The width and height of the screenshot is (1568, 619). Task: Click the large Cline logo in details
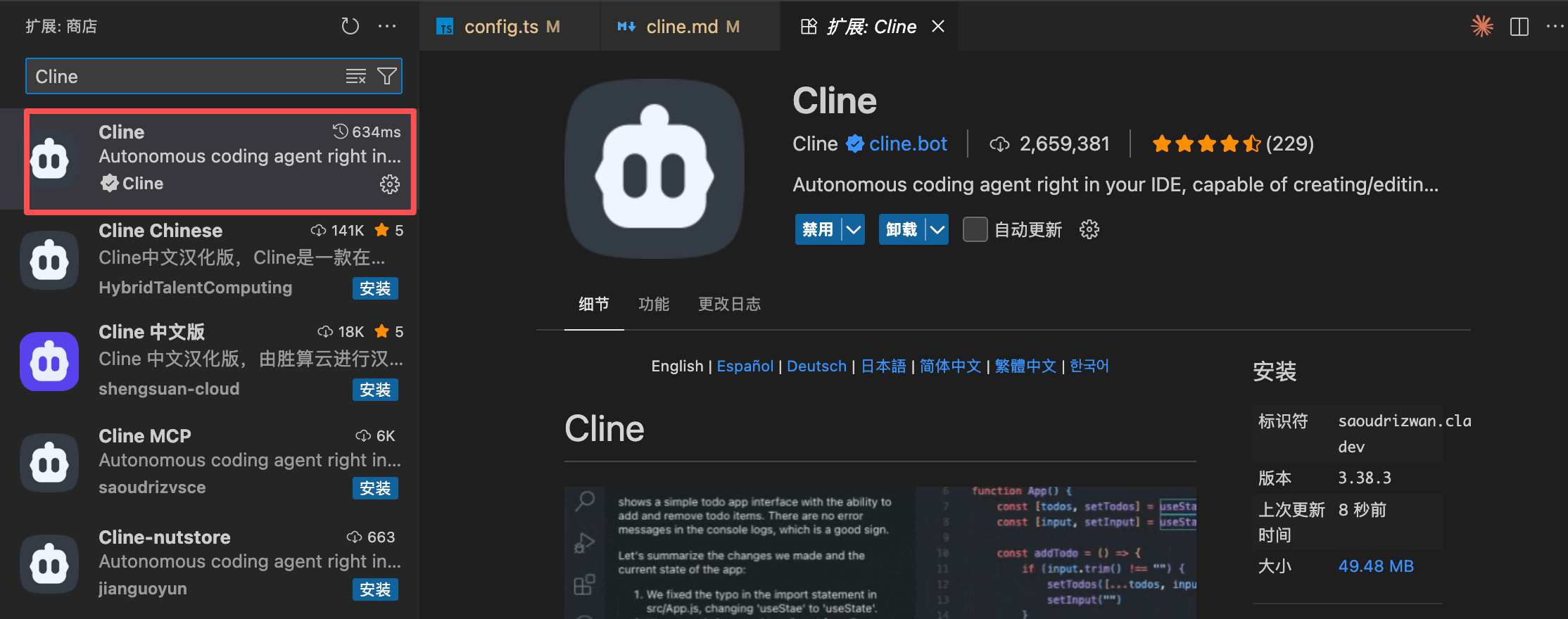point(655,169)
